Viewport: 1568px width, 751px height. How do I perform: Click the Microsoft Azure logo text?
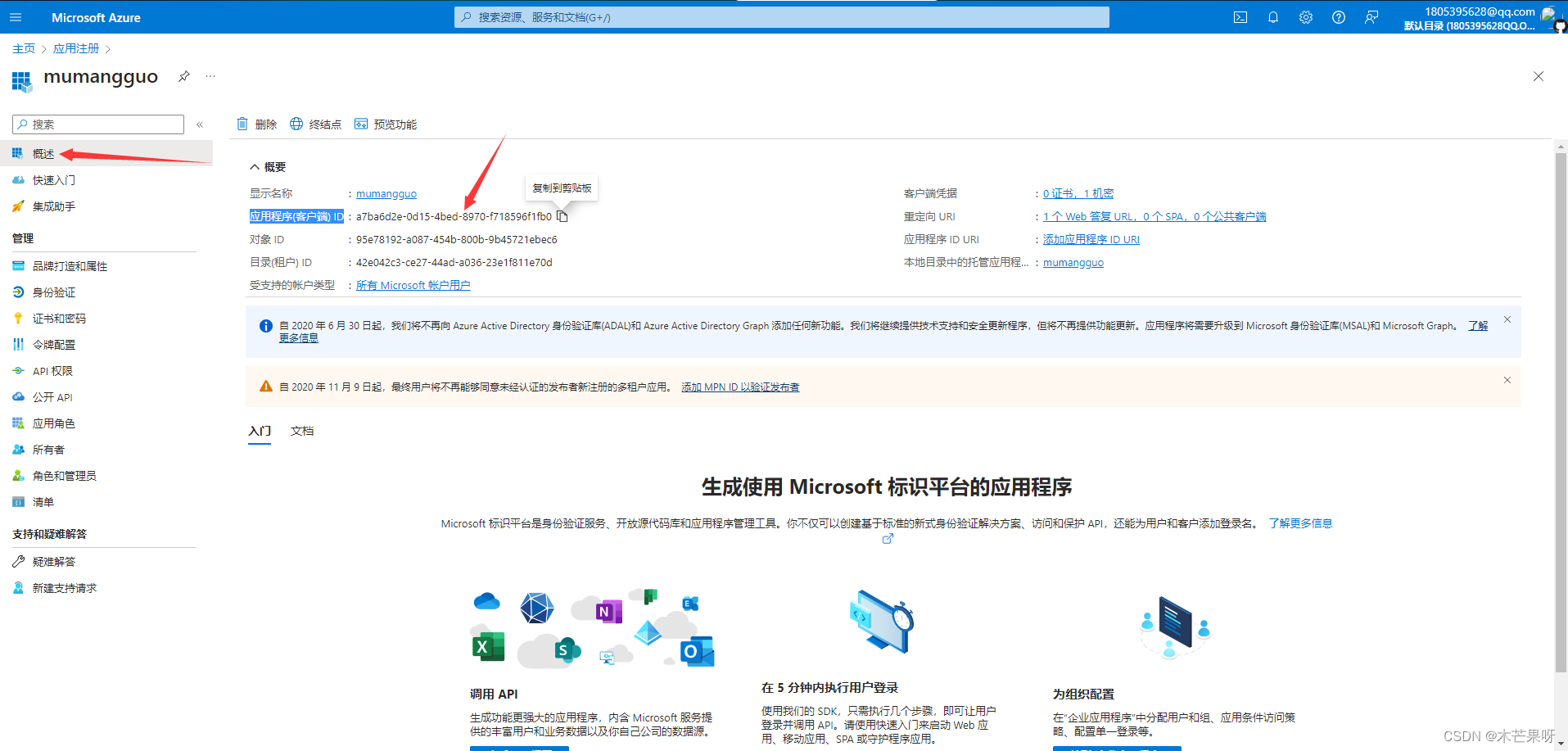click(x=96, y=17)
